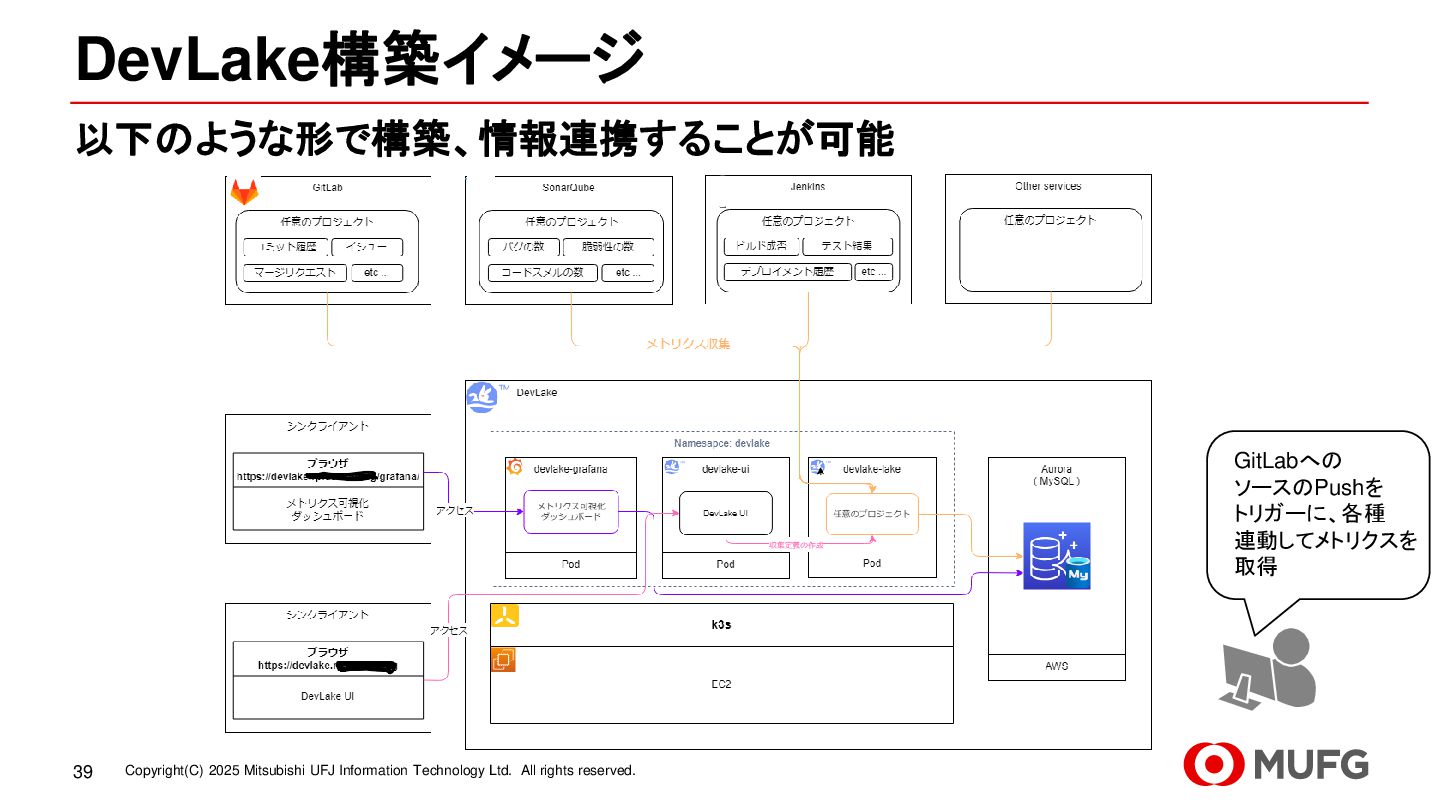Click 任意のプロジェクト inside the GitLab box
Viewport: 1440px width, 810px height.
328,222
